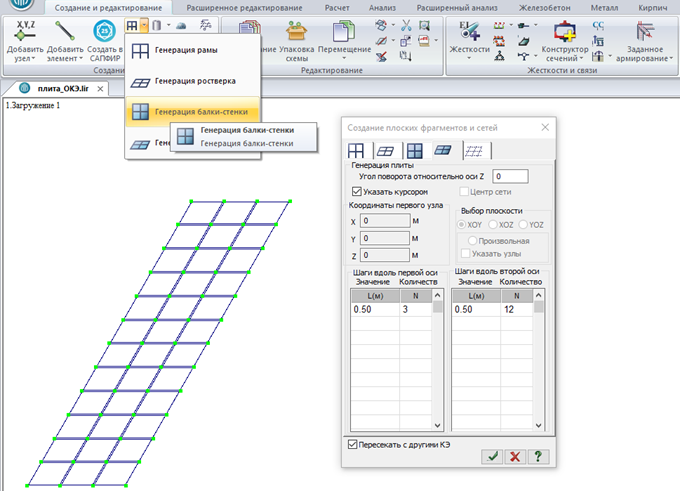This screenshot has height=491, width=680.
Task: Click the Упаковка схемы box icon
Action: 297,32
